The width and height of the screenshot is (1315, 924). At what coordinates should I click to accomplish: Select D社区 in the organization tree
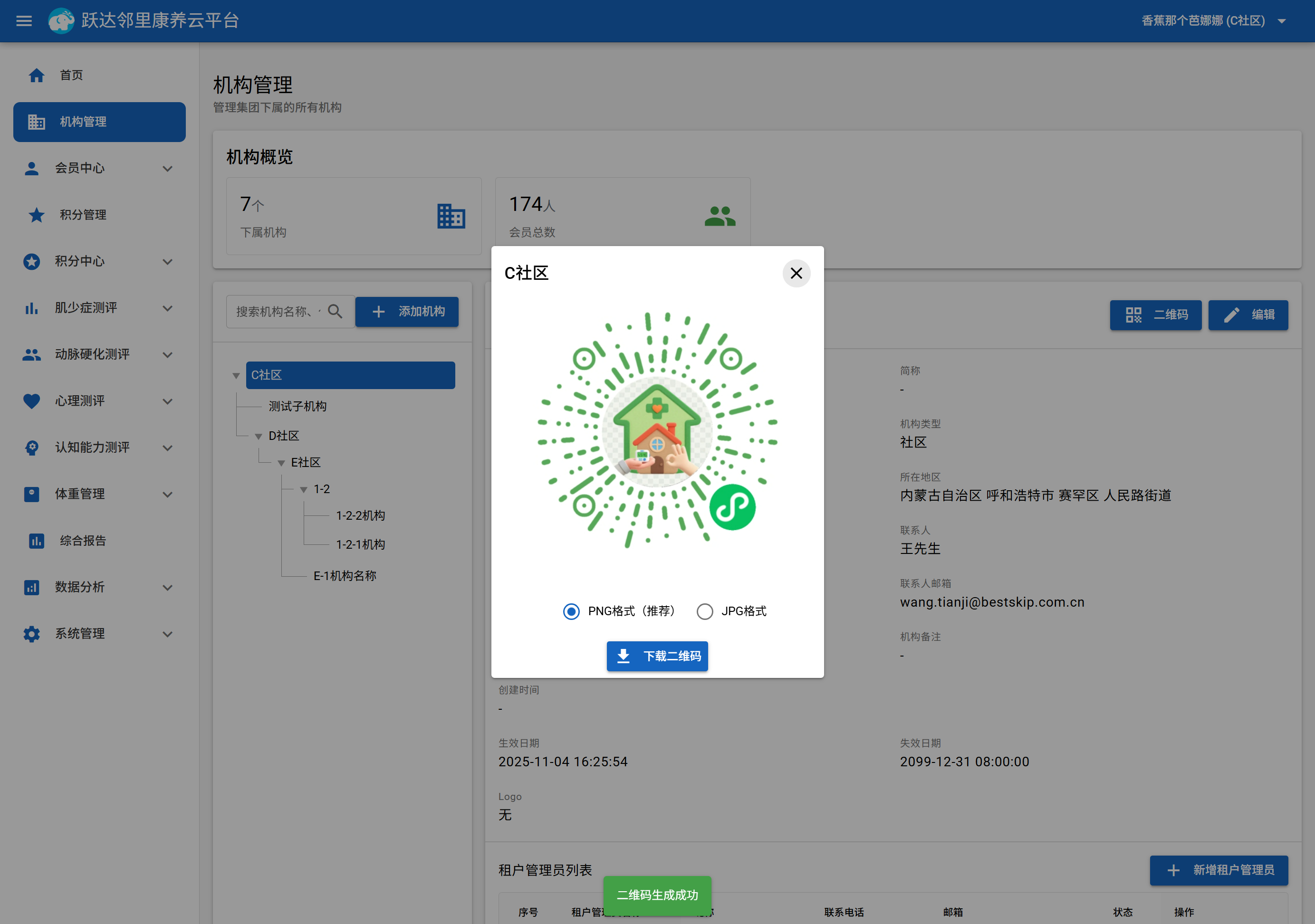coord(284,436)
